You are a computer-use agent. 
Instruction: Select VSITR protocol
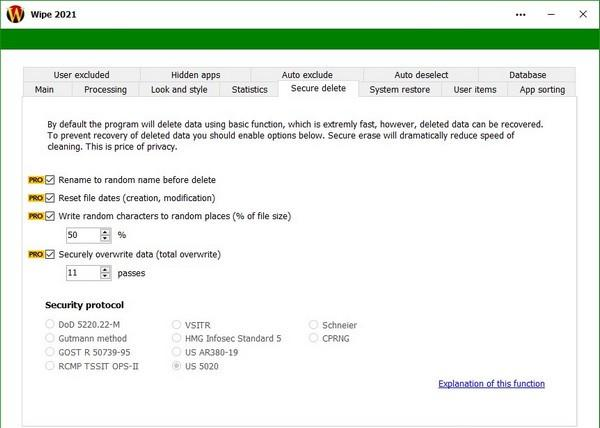pyautogui.click(x=176, y=325)
